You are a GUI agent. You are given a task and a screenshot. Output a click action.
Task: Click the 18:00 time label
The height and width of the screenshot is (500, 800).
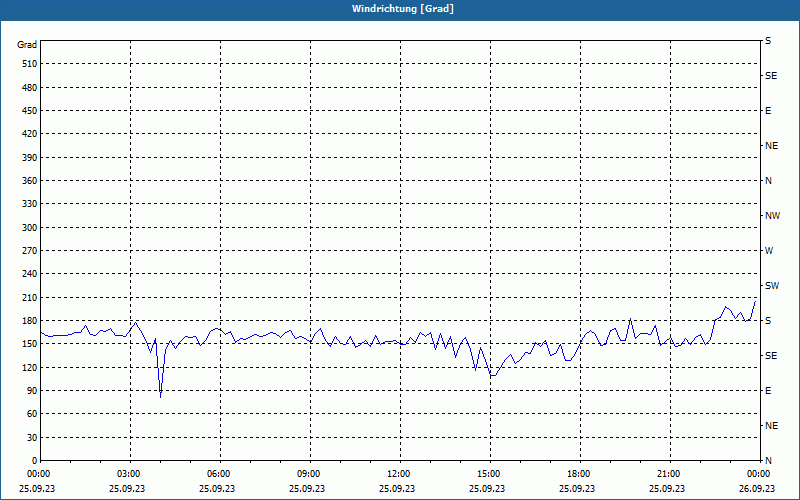[x=577, y=474]
